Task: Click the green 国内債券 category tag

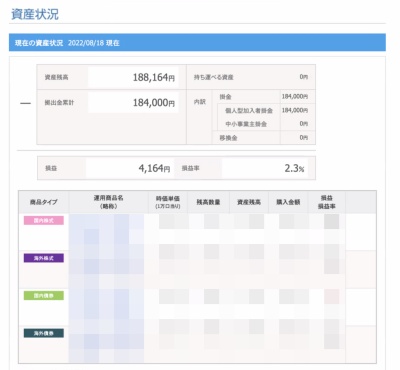Action: coord(44,295)
